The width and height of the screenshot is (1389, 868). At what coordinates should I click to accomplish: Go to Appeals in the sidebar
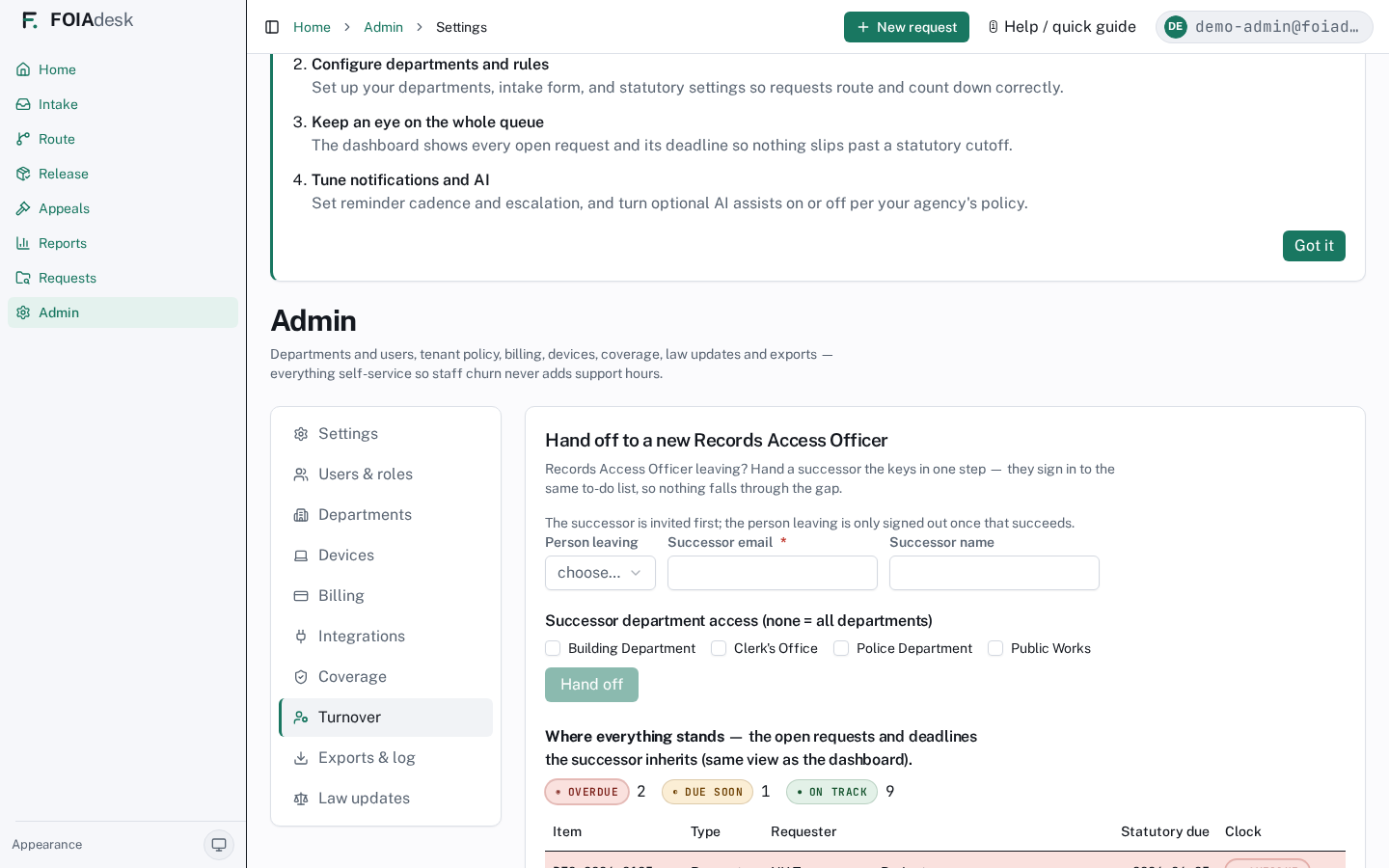point(123,208)
